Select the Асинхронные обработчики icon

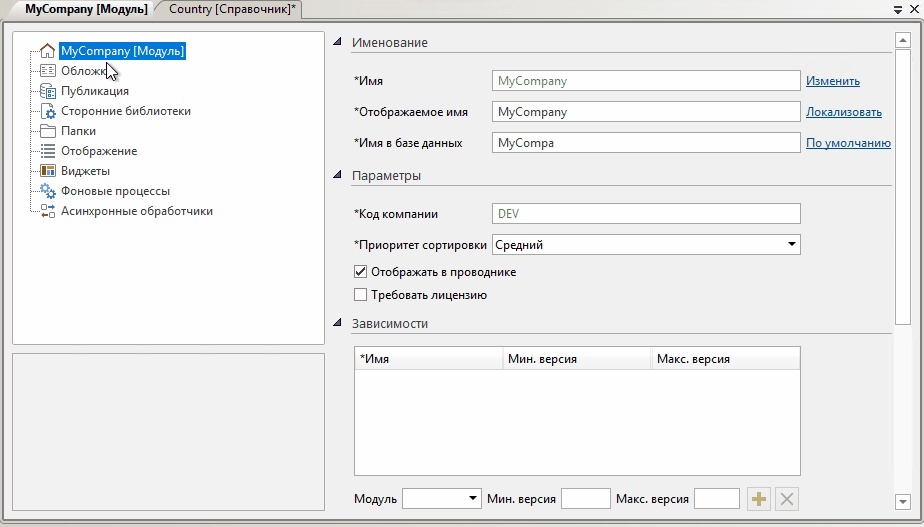coord(47,211)
